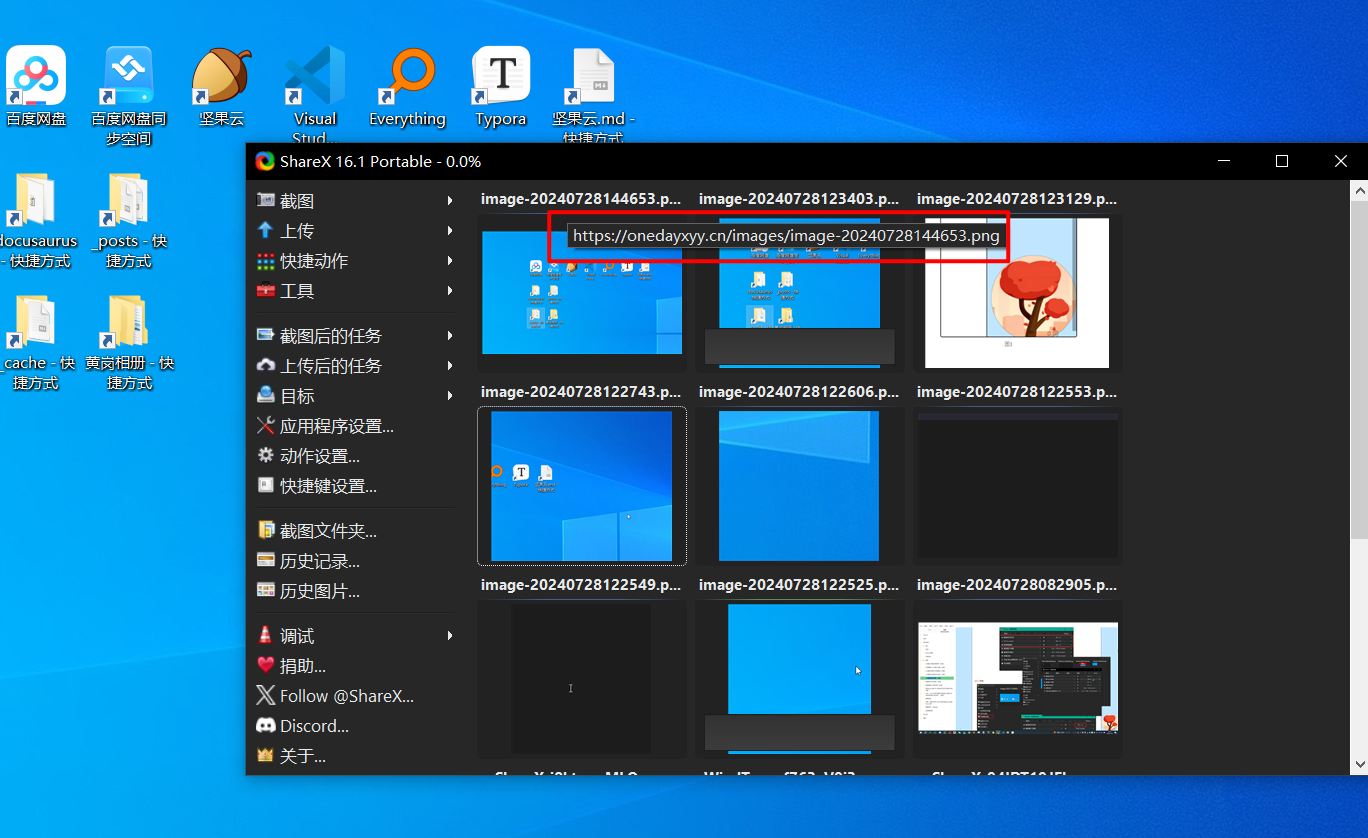Select thumbnail image-20240728122606
This screenshot has height=838, width=1368.
tap(799, 486)
